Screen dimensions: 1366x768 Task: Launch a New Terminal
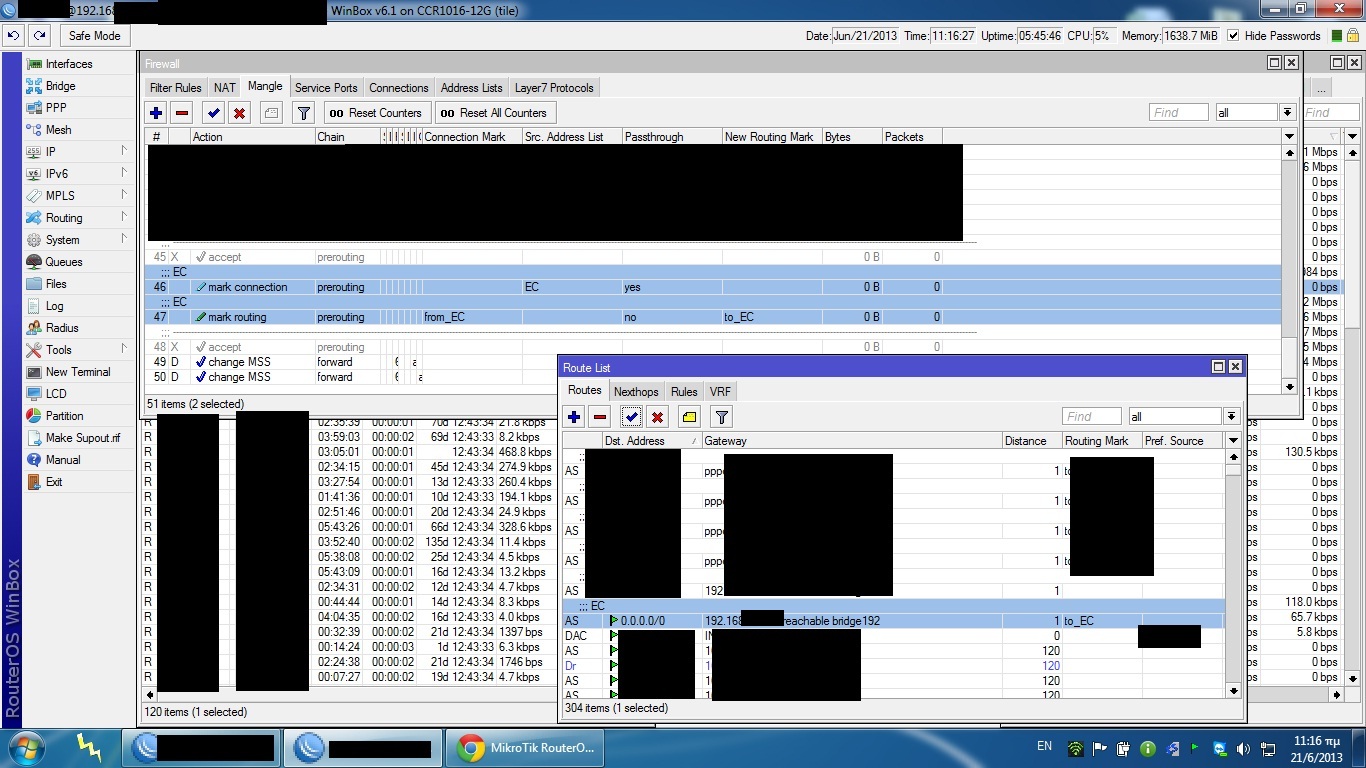coord(78,372)
